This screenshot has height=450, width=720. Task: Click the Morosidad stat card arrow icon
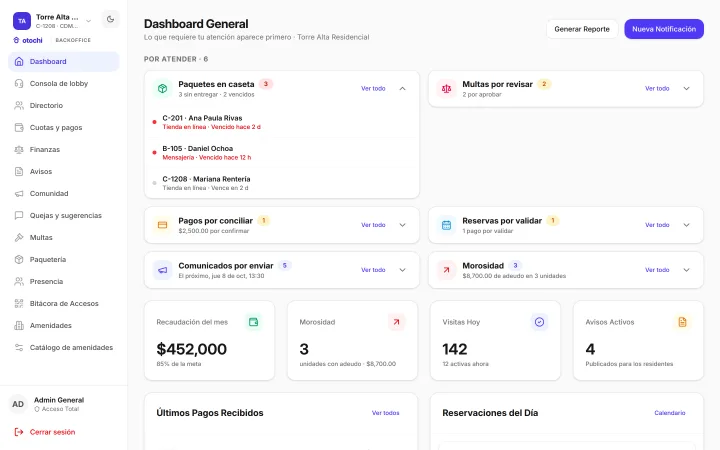pos(396,322)
